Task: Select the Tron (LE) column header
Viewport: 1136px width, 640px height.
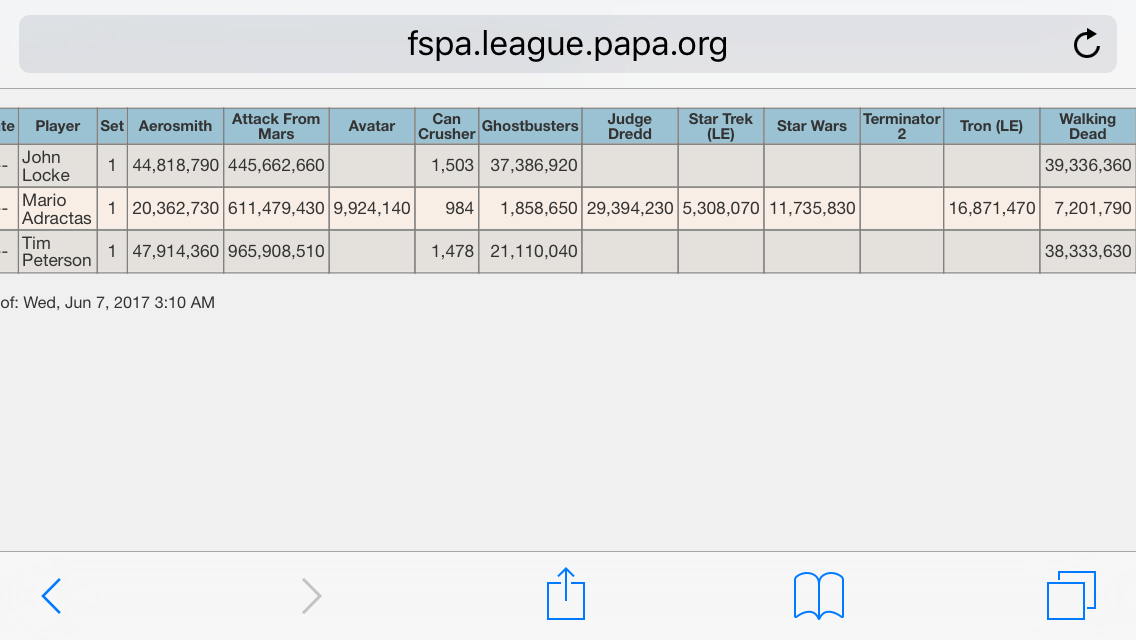Action: [x=991, y=126]
